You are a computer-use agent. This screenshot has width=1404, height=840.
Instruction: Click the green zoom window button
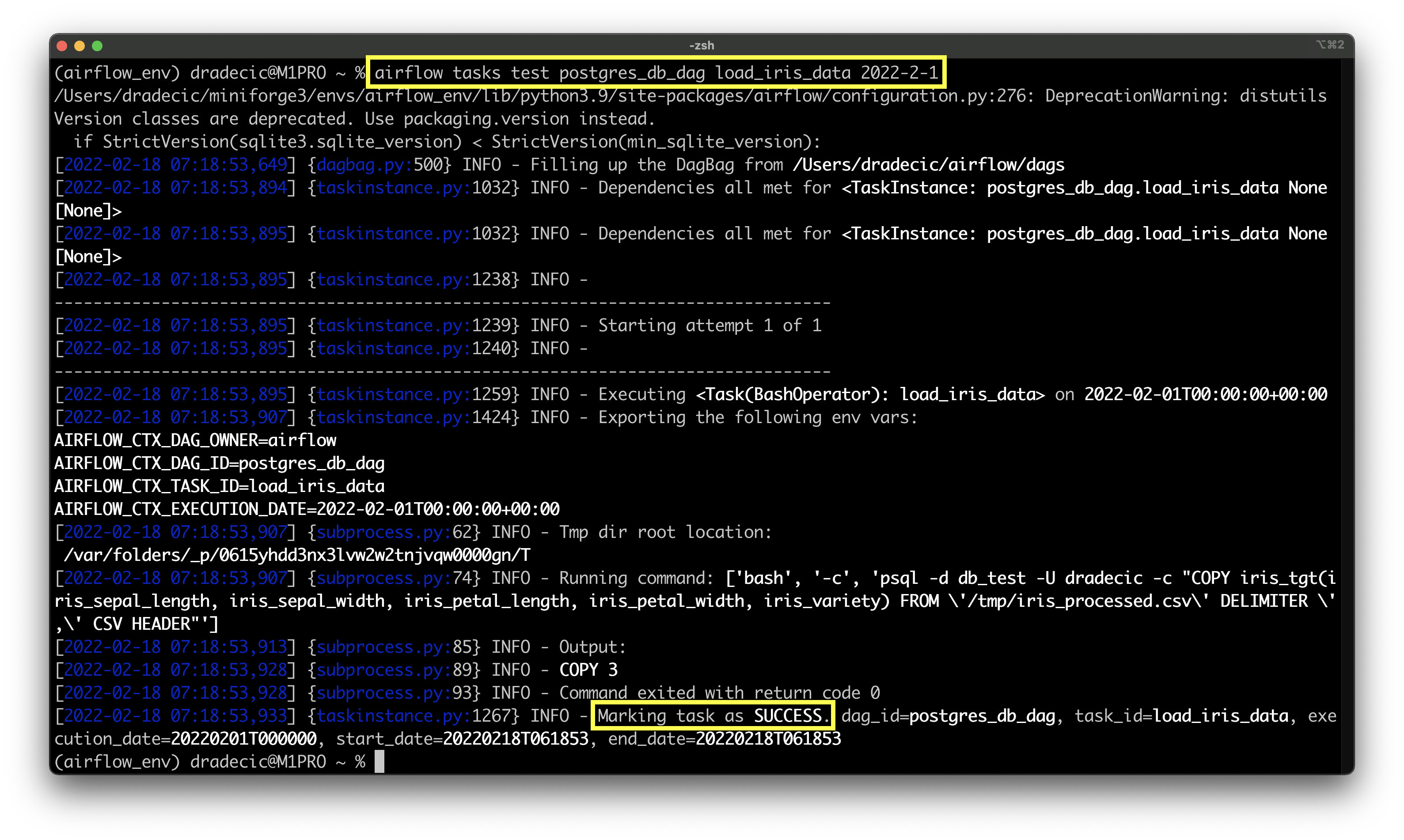tap(97, 46)
